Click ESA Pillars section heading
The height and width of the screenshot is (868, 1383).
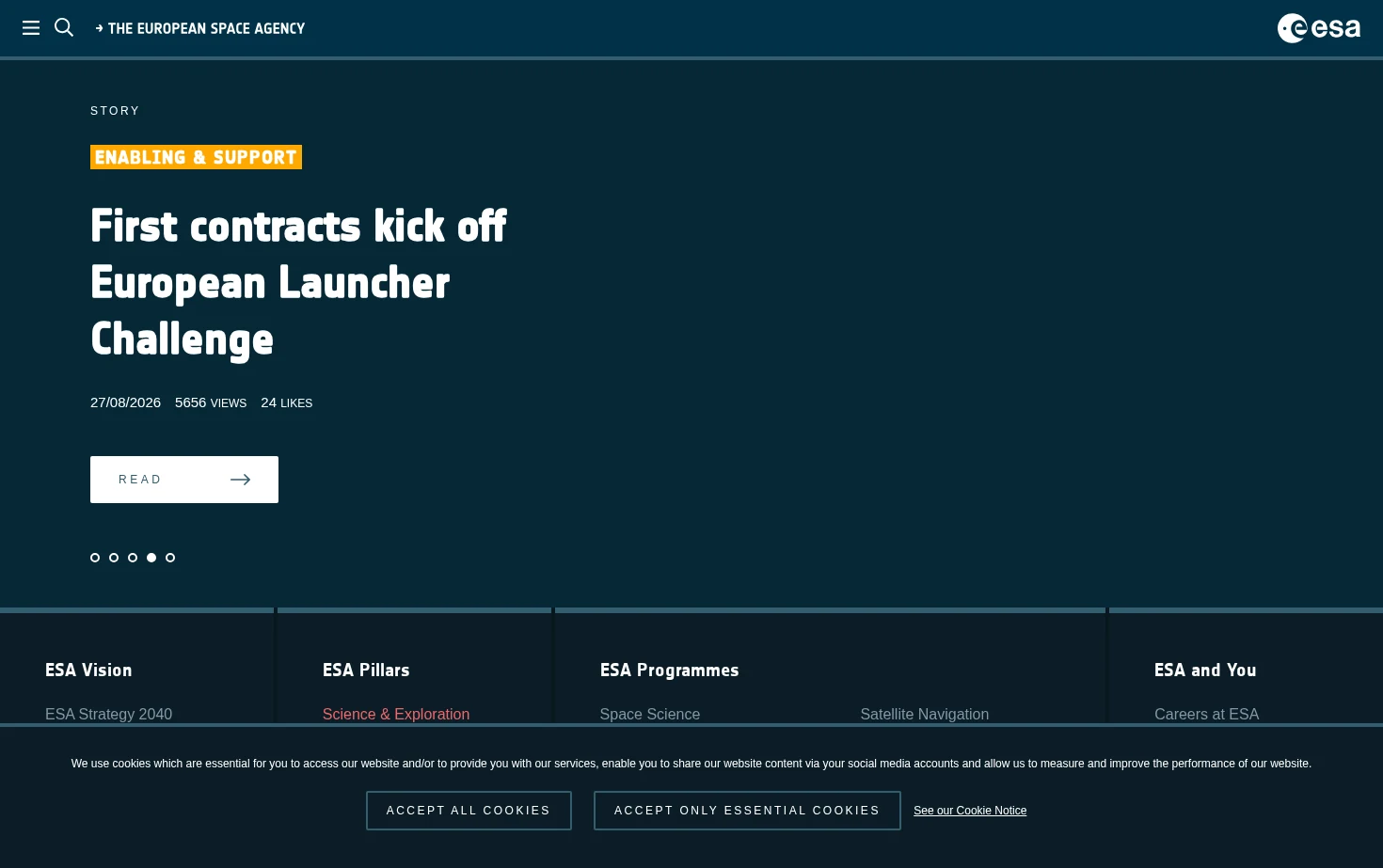click(366, 670)
